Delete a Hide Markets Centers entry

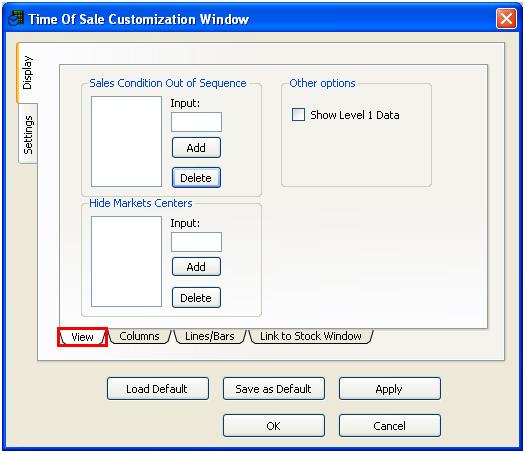click(197, 298)
